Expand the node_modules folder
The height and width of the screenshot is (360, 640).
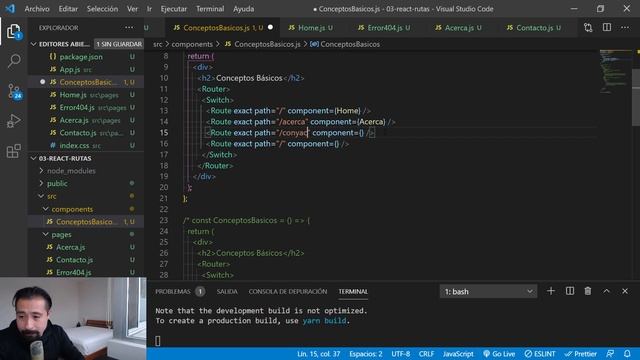[71, 171]
